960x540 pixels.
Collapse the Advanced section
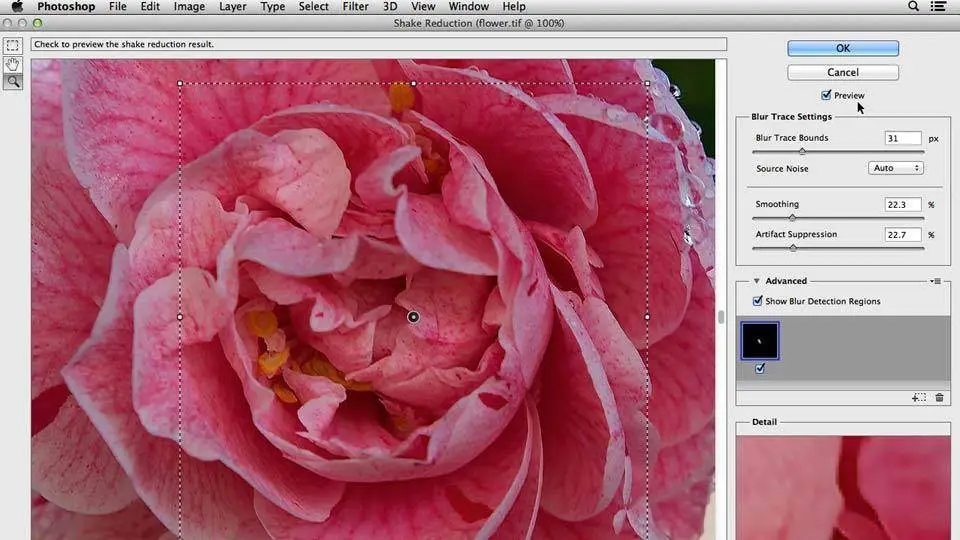757,281
